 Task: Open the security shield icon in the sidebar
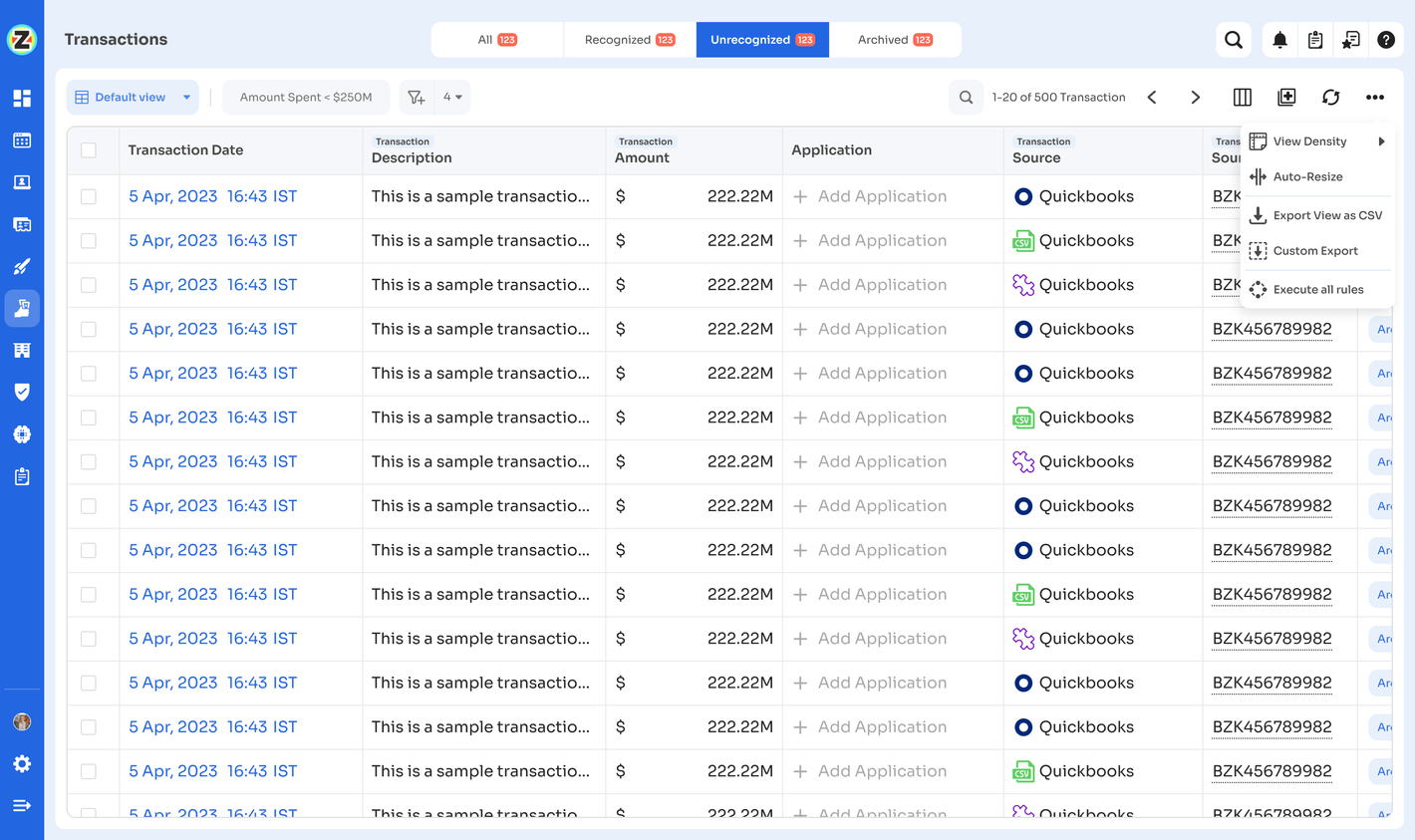click(22, 392)
